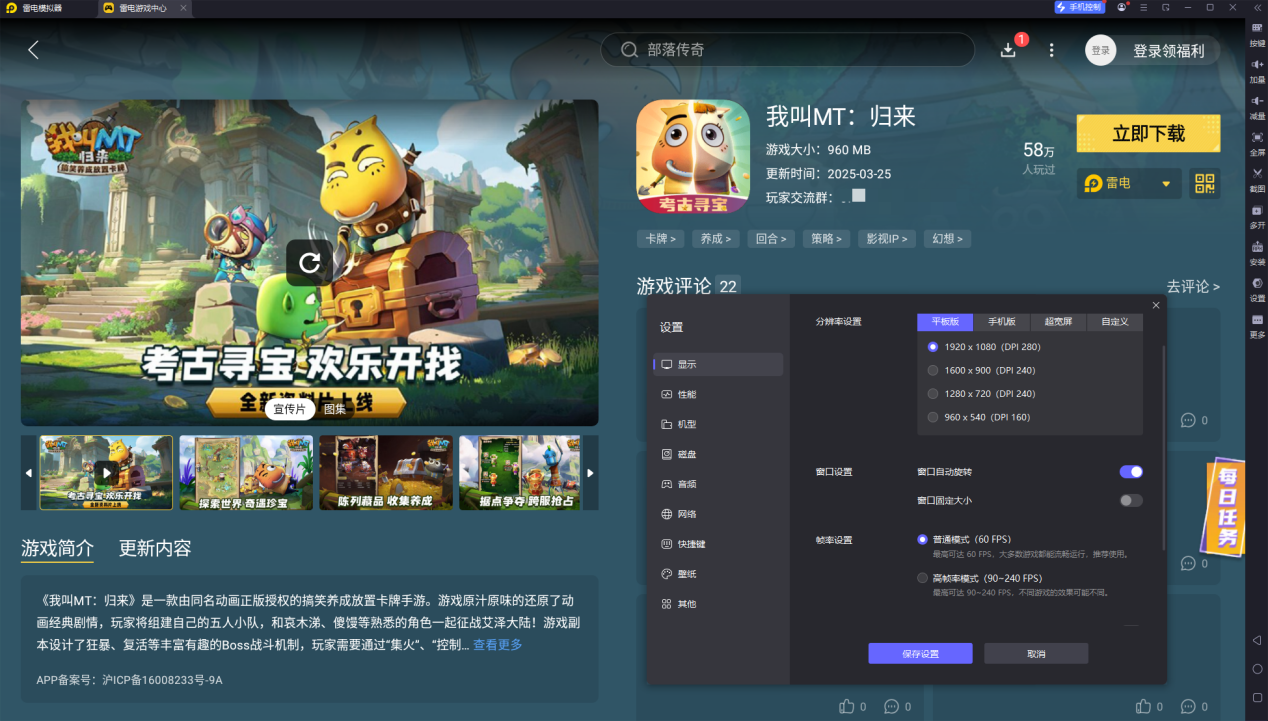Viewport: 1268px width, 721px height.
Task: Switch to 平板版 resolution tab
Action: click(945, 322)
